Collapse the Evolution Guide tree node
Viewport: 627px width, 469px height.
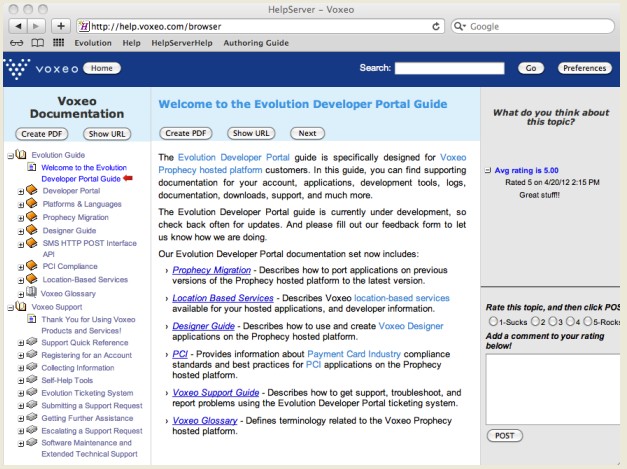coord(10,156)
